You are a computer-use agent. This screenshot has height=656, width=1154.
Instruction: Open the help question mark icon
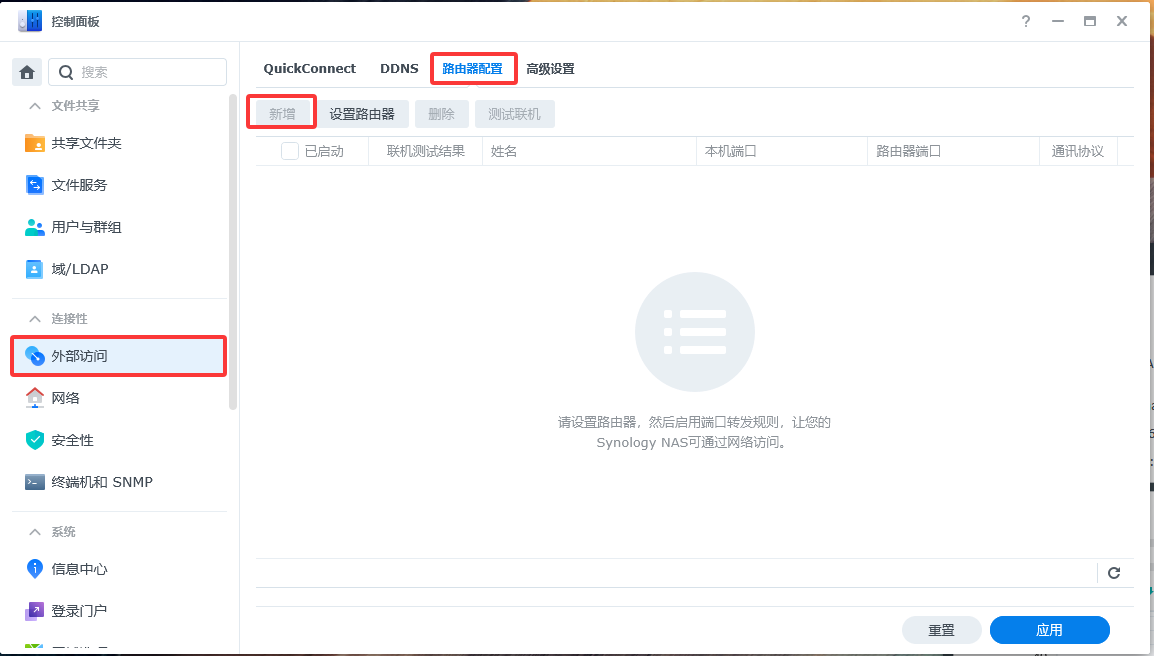click(x=1026, y=21)
